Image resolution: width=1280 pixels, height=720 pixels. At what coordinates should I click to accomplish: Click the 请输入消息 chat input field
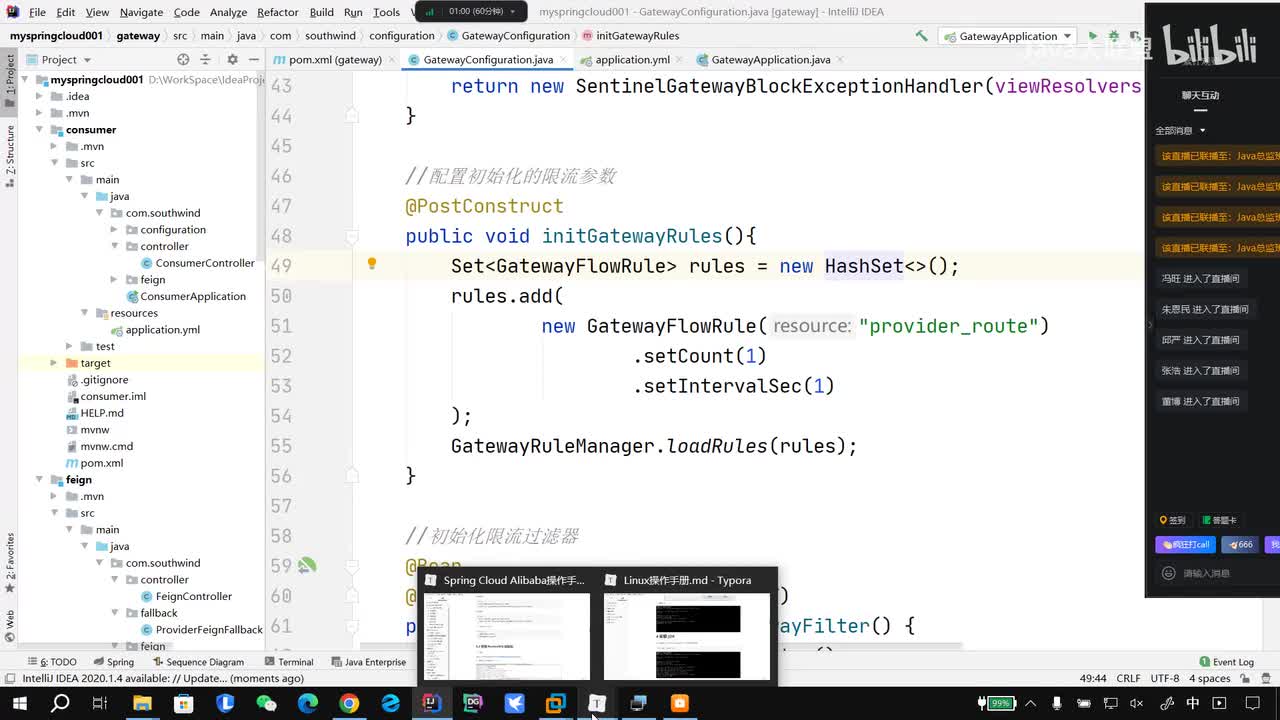tap(1206, 573)
